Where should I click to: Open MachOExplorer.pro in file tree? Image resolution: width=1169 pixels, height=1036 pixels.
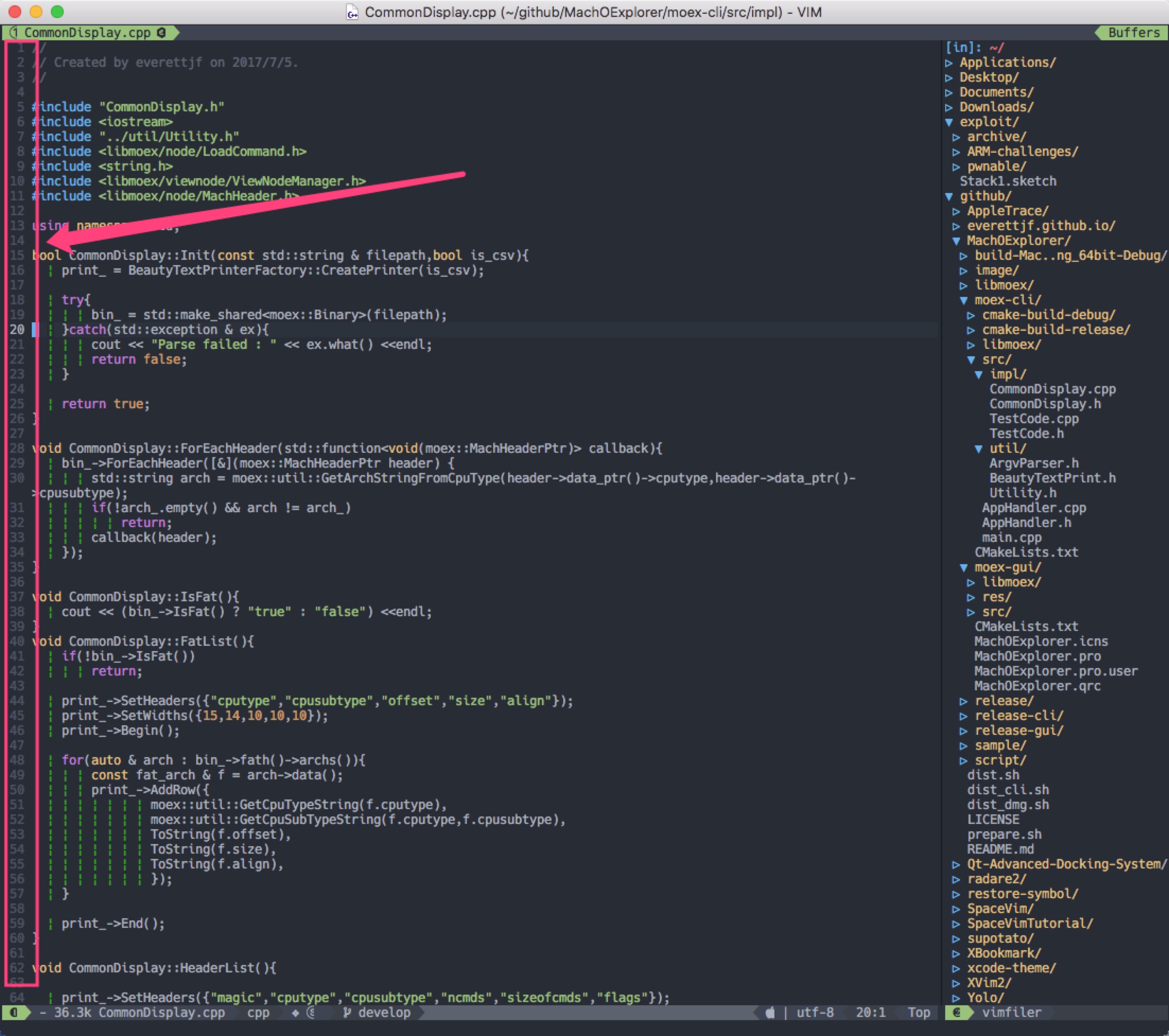coord(1037,656)
